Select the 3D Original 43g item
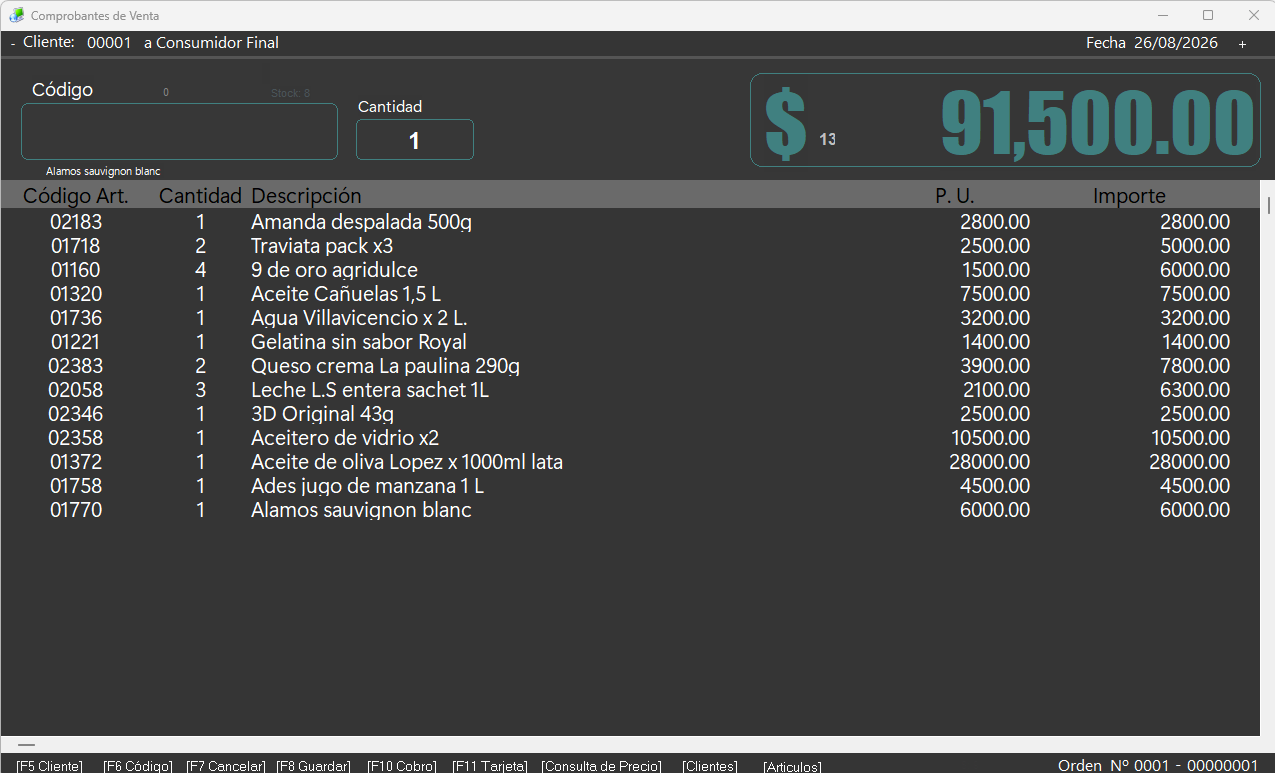 pyautogui.click(x=630, y=414)
